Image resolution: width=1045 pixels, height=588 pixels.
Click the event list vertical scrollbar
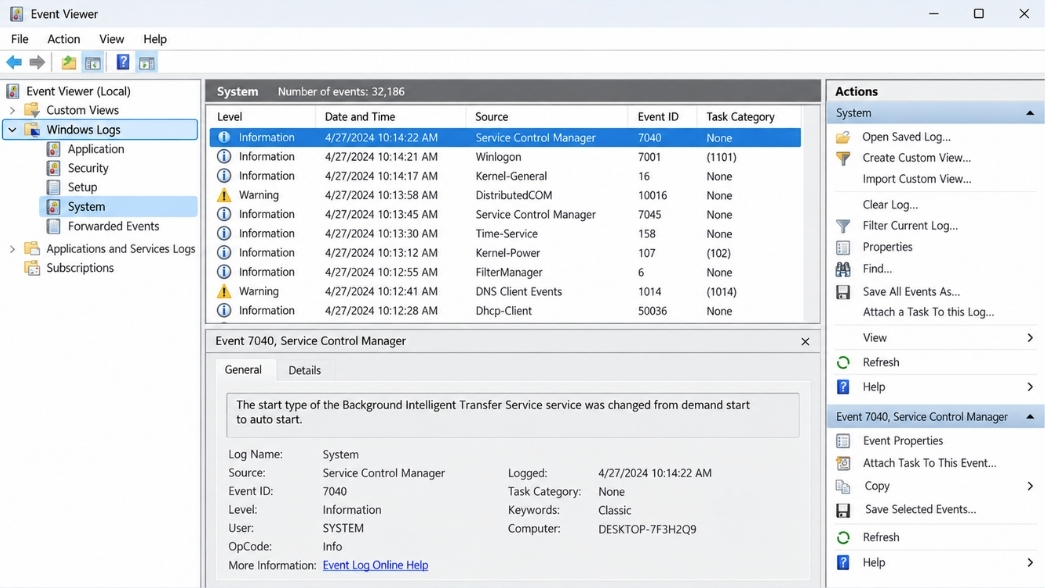(x=811, y=213)
